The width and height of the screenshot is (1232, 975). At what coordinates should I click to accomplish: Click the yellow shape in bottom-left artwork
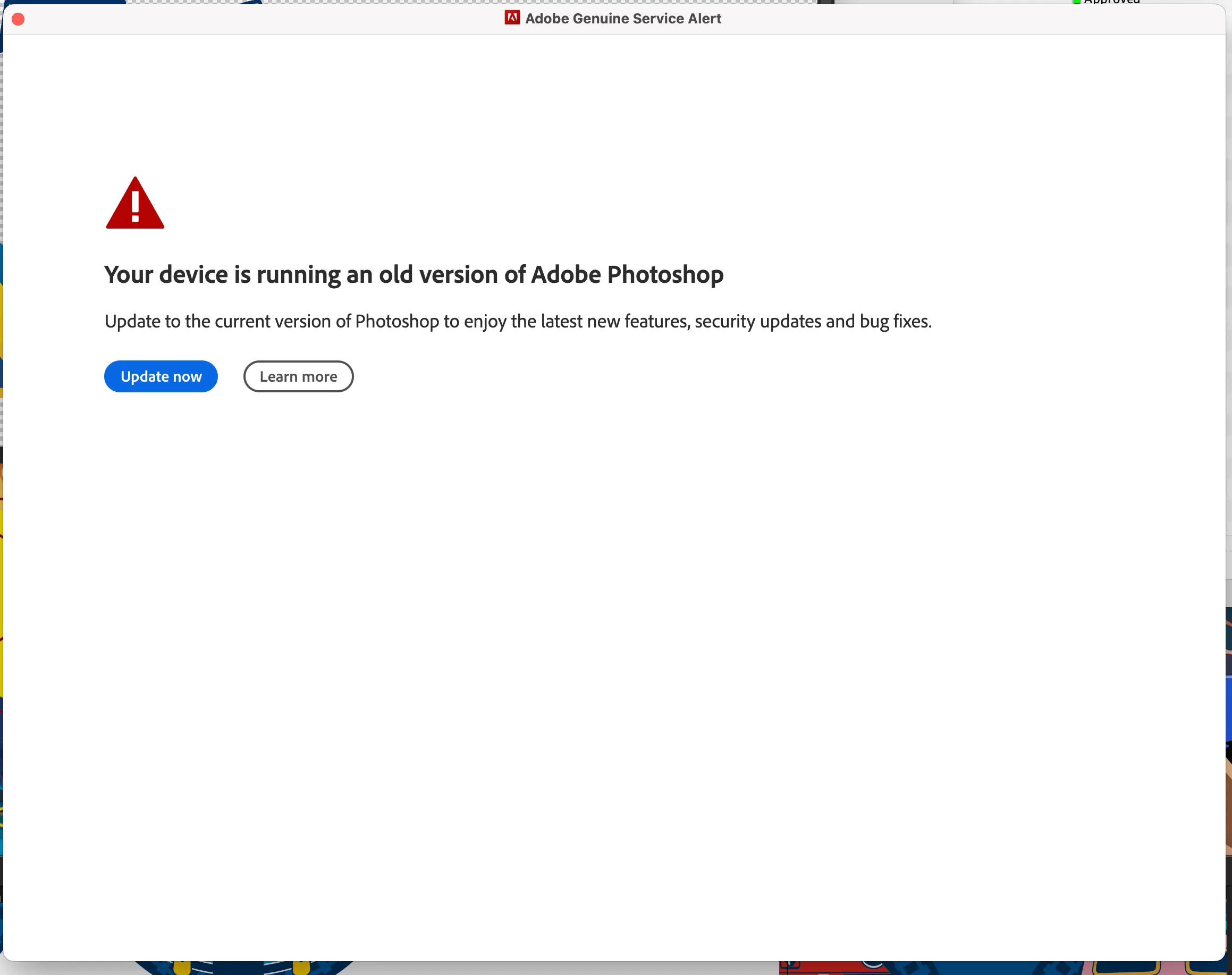point(181,968)
